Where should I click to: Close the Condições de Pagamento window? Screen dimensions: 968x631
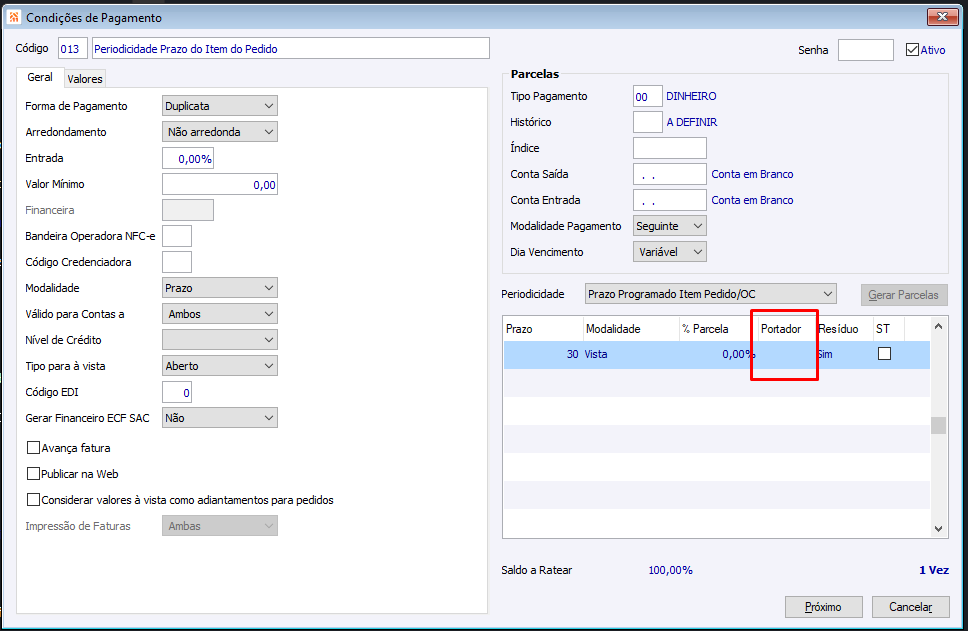click(942, 17)
